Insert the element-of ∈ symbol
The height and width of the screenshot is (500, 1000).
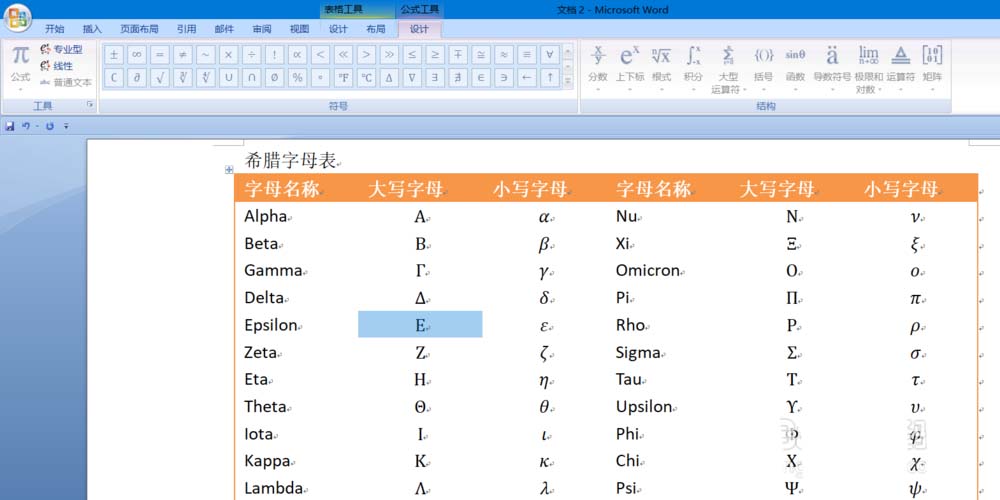click(x=481, y=78)
